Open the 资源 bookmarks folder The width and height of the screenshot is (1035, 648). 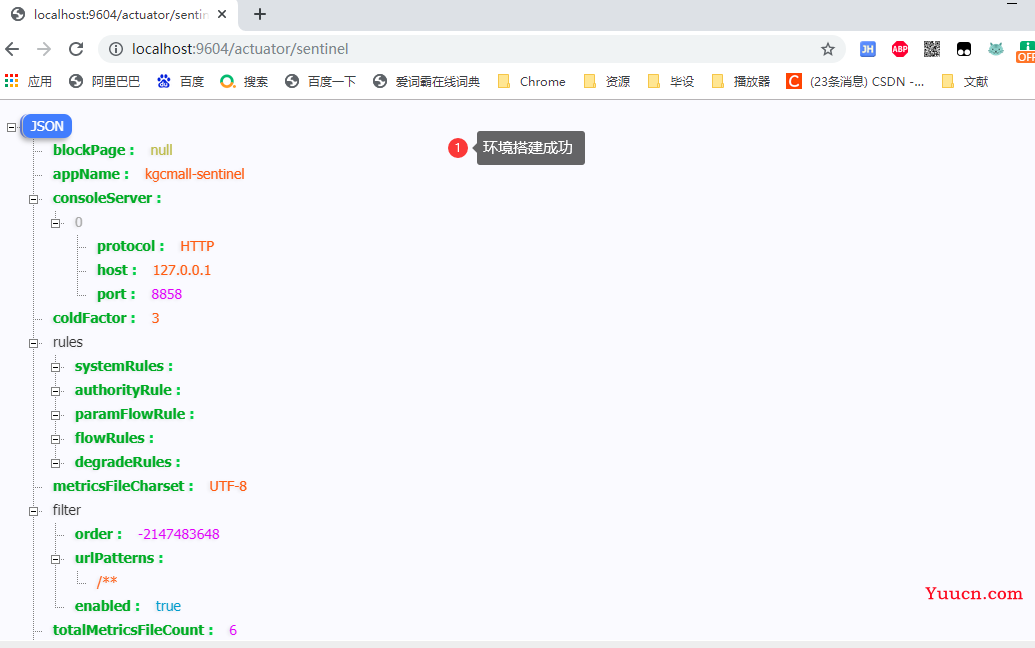[x=607, y=81]
